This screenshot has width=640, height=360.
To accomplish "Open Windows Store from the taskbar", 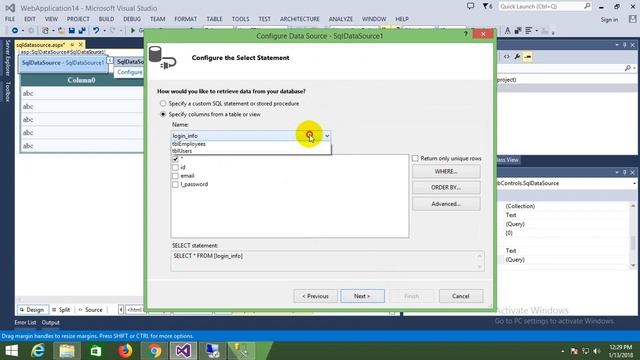I will (96, 351).
